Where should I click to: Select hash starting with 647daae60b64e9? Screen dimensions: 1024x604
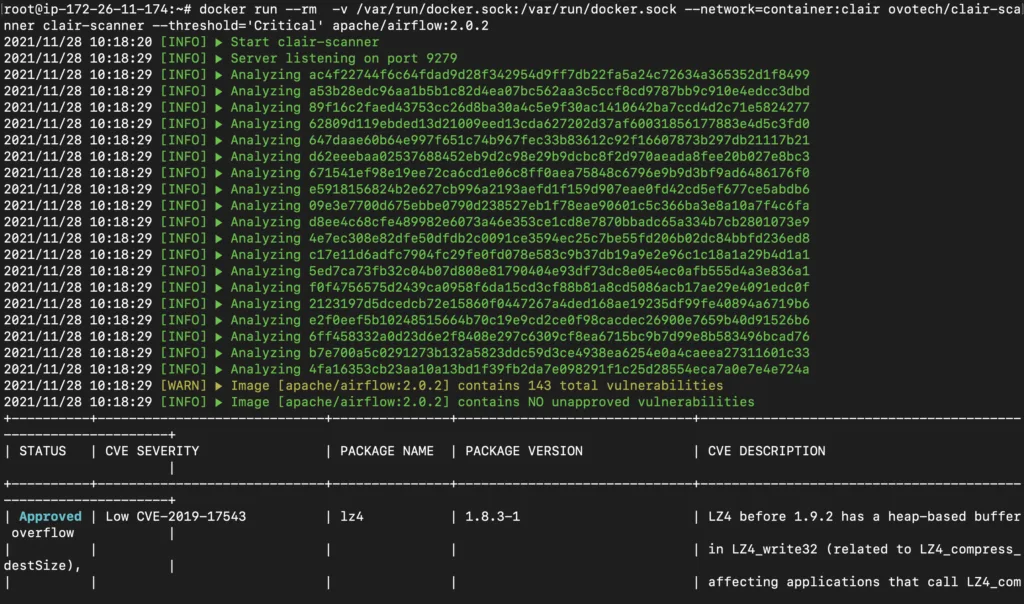tap(559, 140)
